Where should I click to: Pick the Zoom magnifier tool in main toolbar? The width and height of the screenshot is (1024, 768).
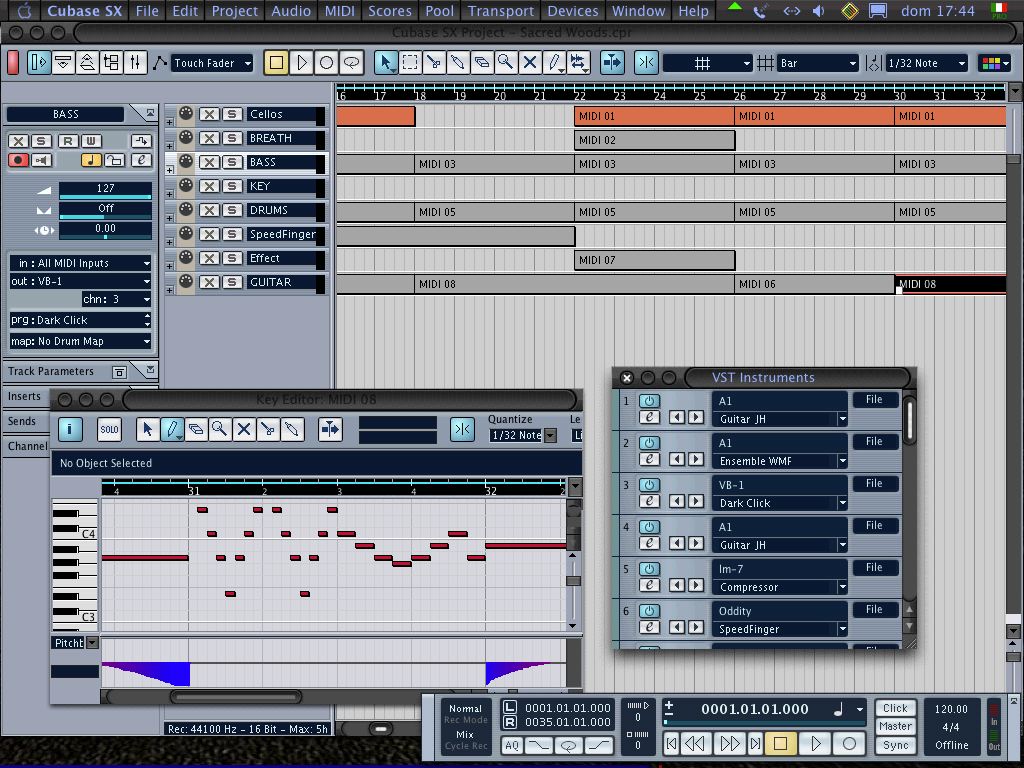click(506, 63)
